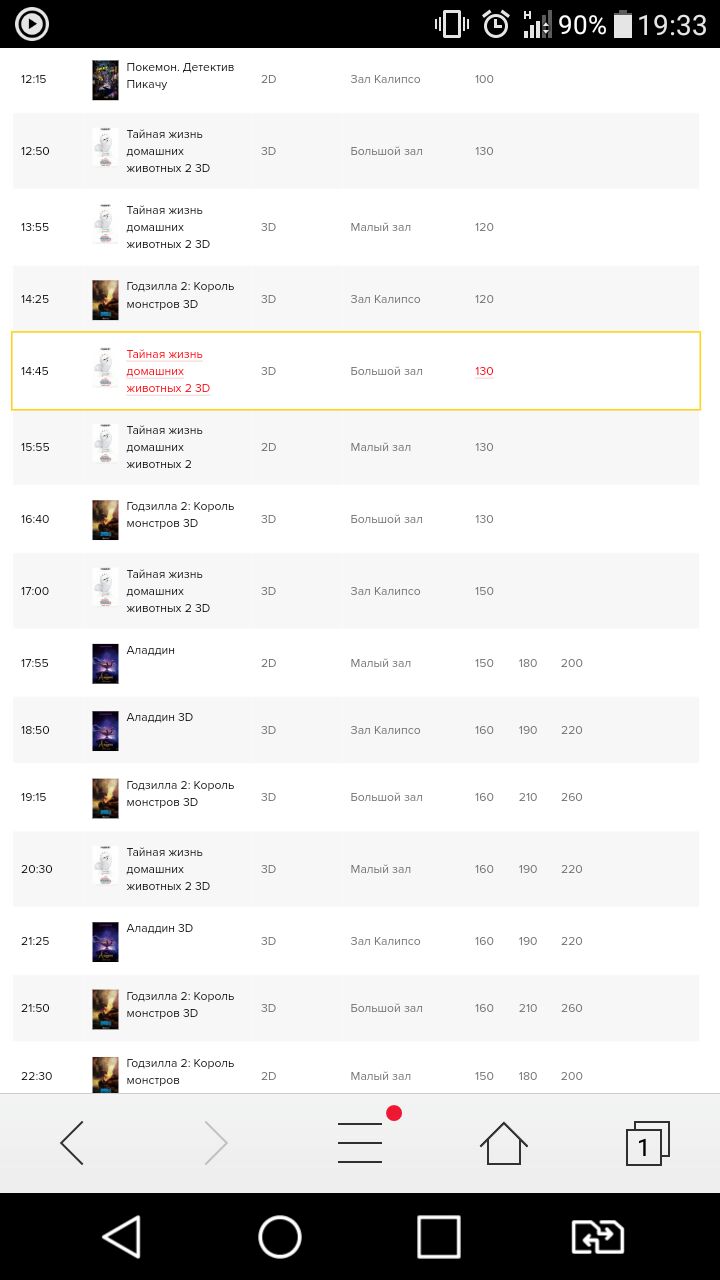Select the red underlined price 130
The image size is (720, 1280).
pyautogui.click(x=484, y=371)
